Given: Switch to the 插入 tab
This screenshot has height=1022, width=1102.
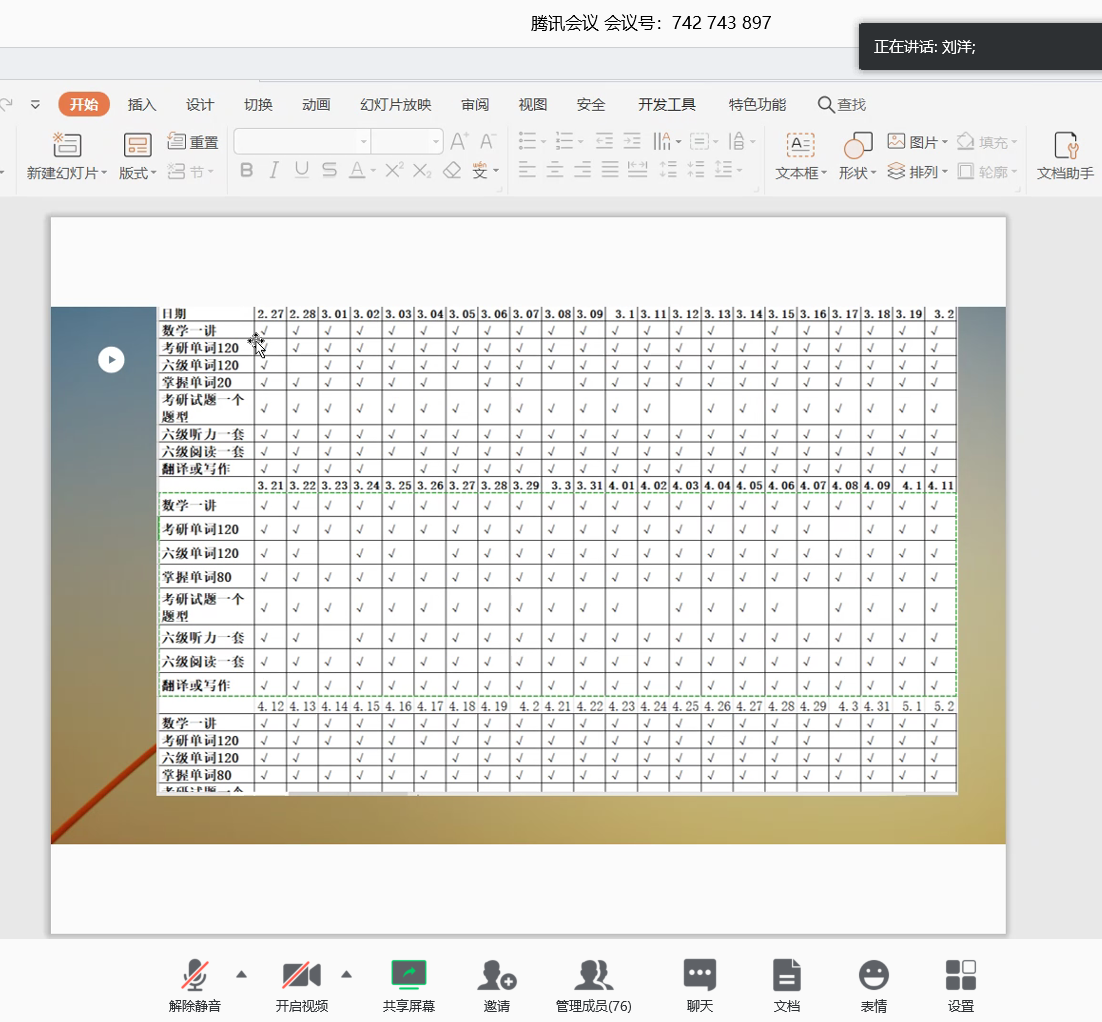Looking at the screenshot, I should (142, 105).
